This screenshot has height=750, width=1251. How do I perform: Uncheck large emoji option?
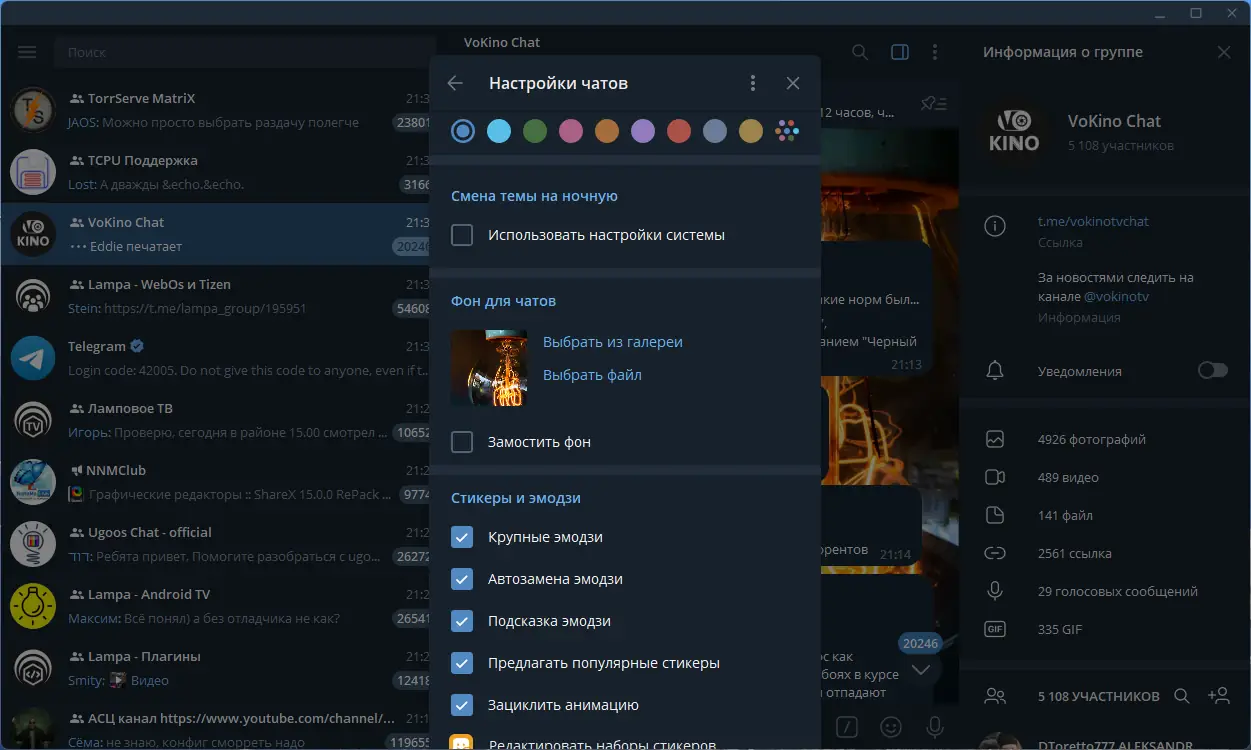coord(462,537)
